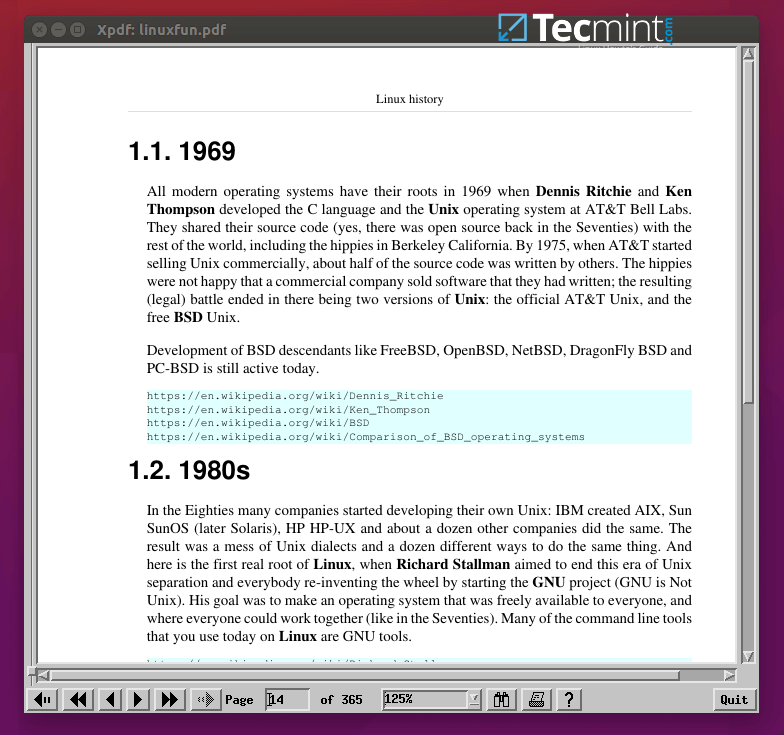Jump forward ten pages with the double-right arrow

coord(170,699)
